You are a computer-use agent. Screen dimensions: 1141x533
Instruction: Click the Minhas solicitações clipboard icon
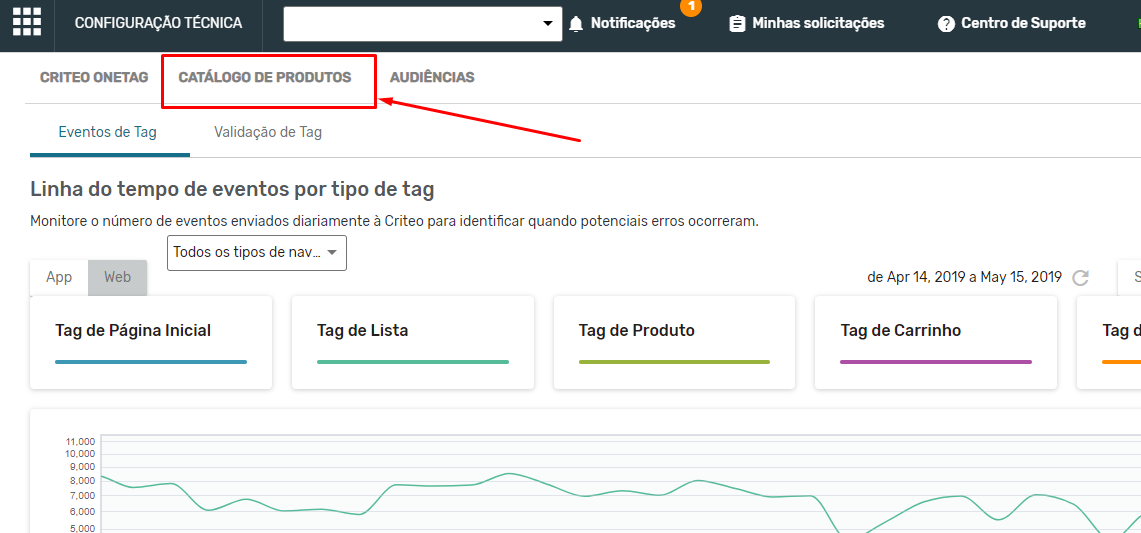[737, 24]
